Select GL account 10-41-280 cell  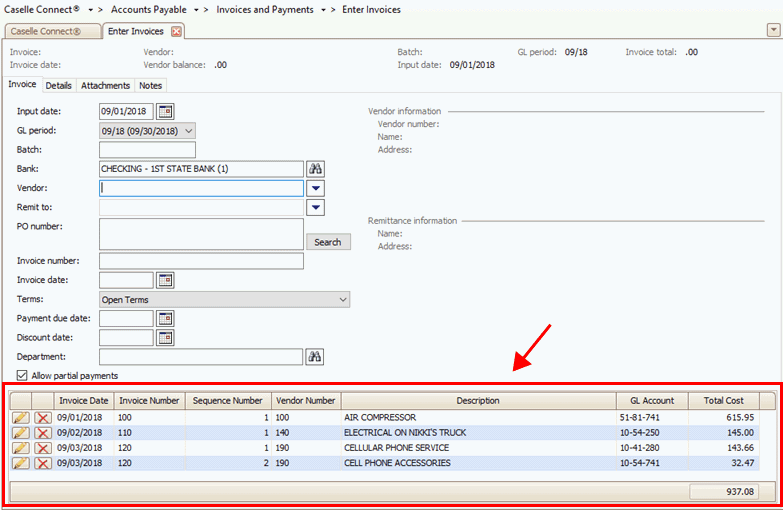pyautogui.click(x=652, y=448)
